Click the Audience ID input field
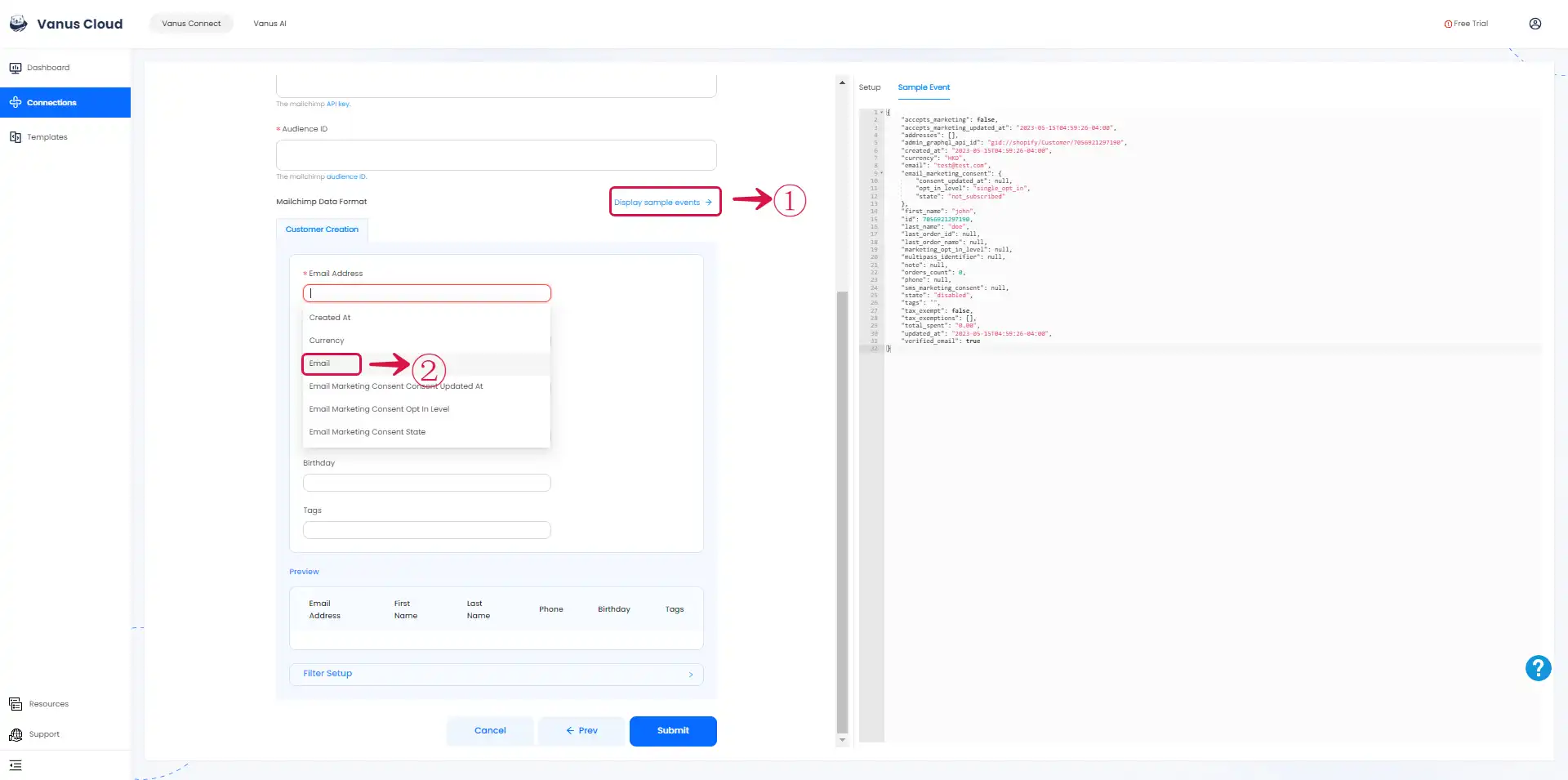Image resolution: width=1568 pixels, height=780 pixels. tap(497, 155)
